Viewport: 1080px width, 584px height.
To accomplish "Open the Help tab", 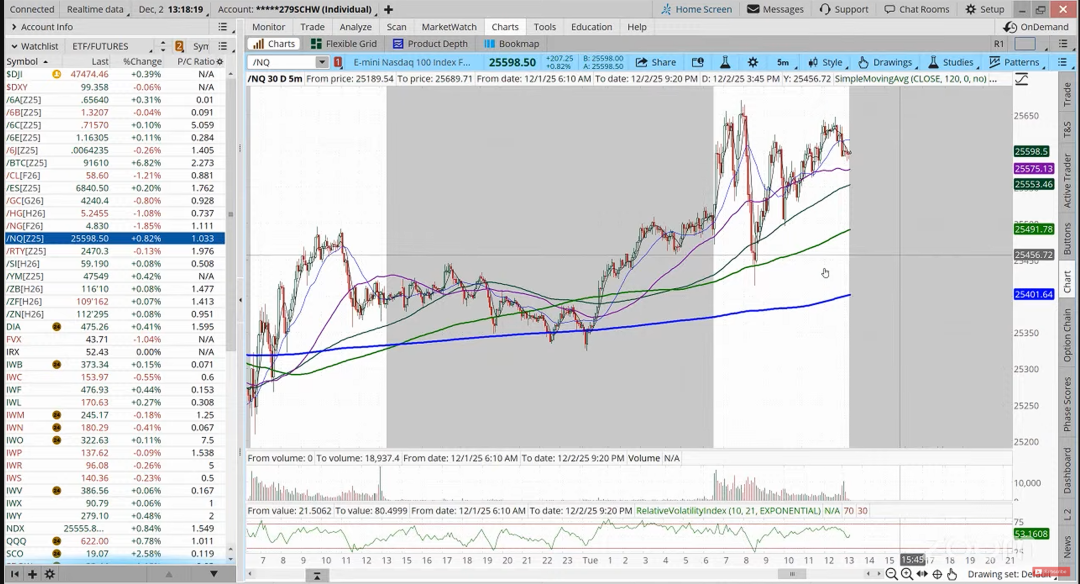I will tap(636, 27).
